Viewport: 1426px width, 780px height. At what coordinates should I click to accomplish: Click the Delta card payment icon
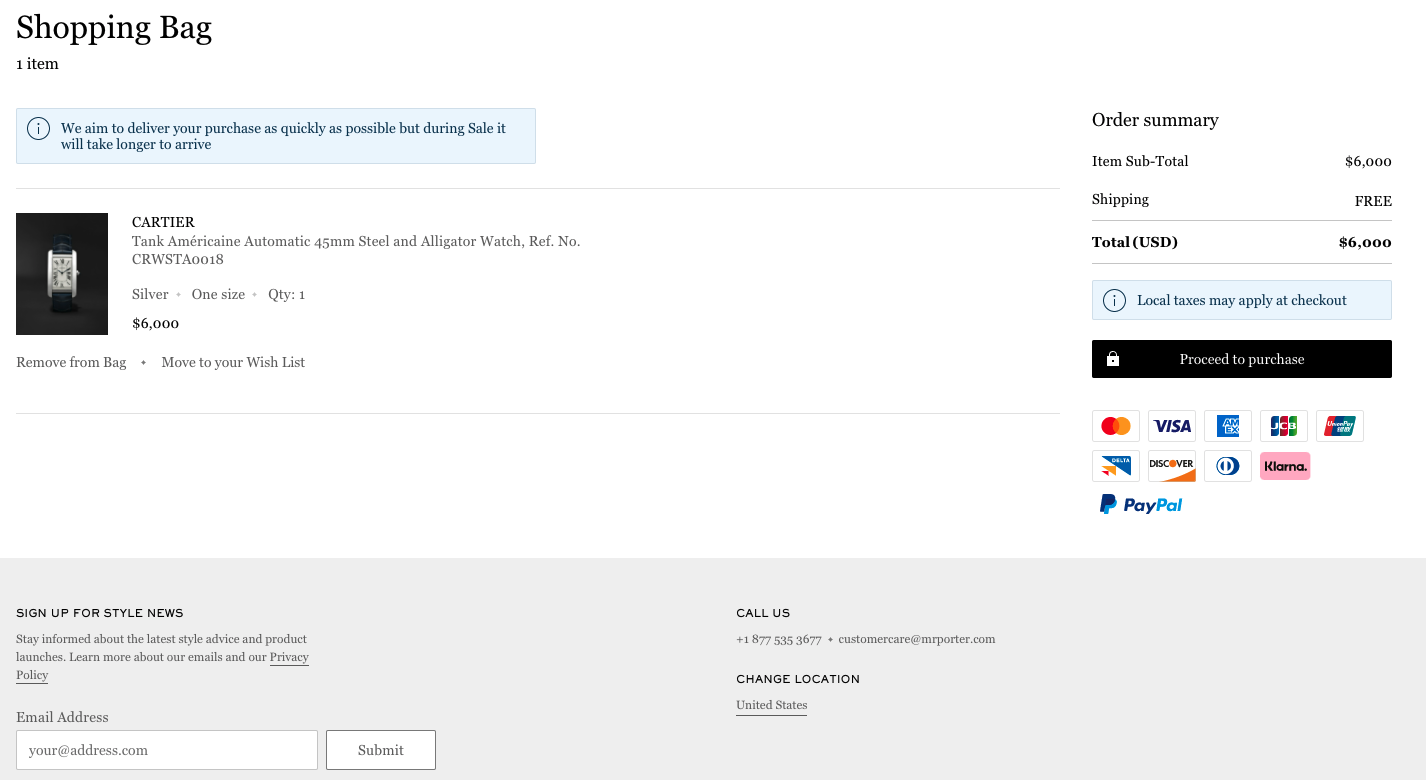[1116, 466]
